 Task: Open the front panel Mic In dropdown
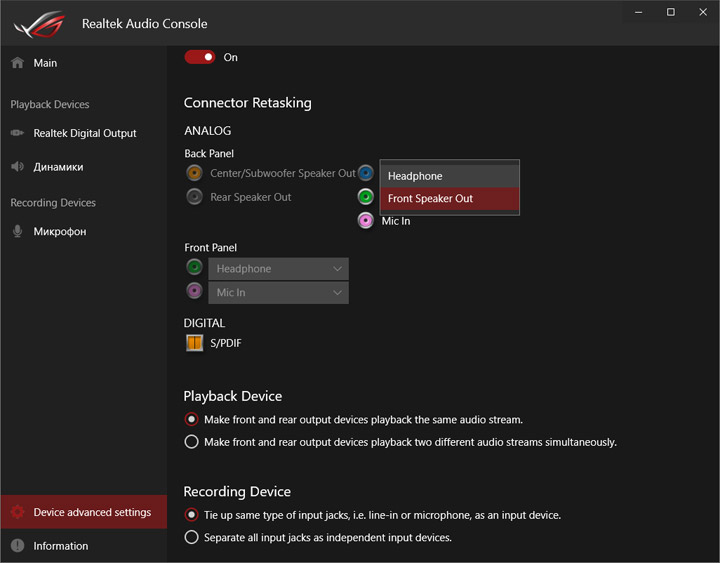(278, 293)
